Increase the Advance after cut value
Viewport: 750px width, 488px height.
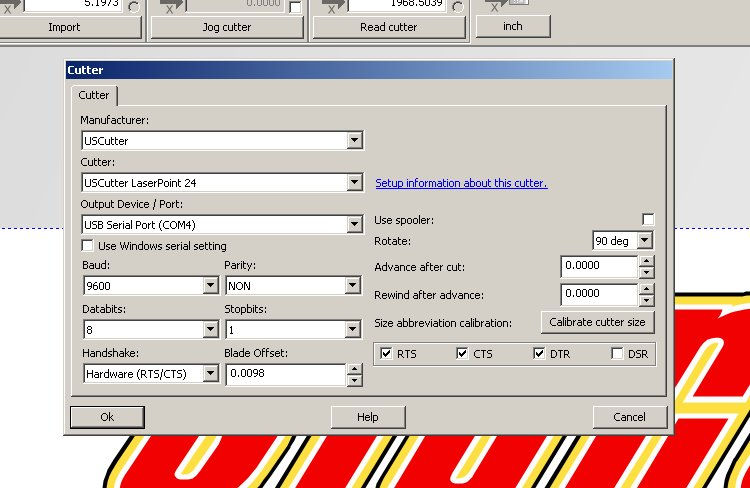point(646,261)
